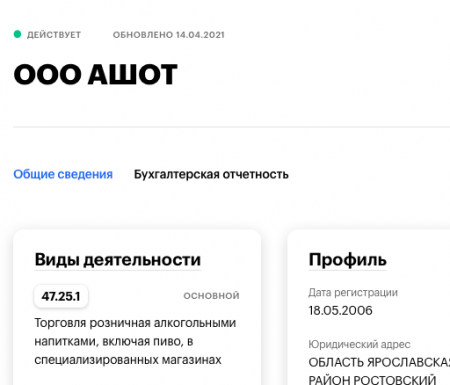Switch to Бухгалтерская отчетность tab

(211, 174)
